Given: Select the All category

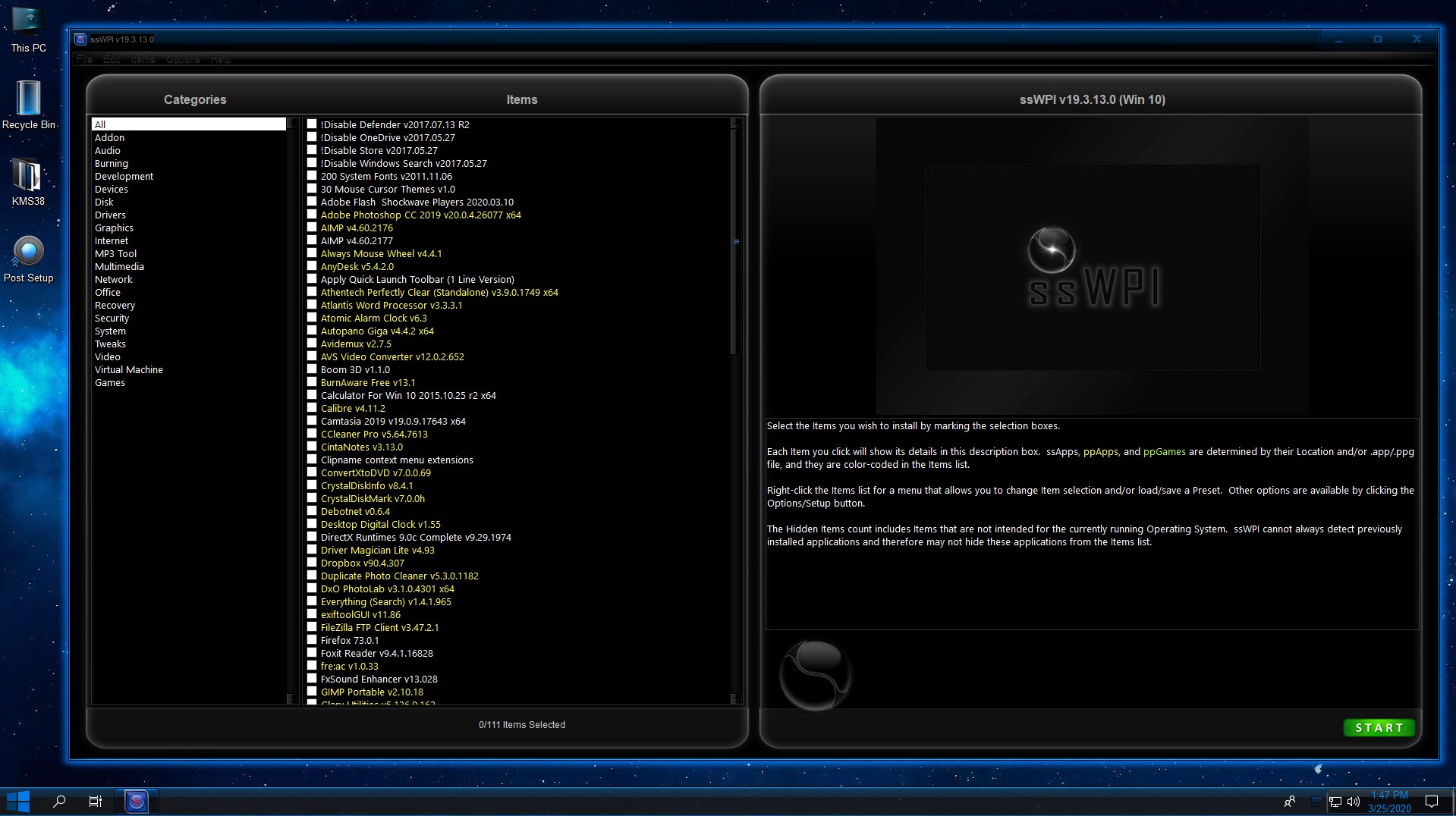Looking at the screenshot, I should click(x=188, y=124).
